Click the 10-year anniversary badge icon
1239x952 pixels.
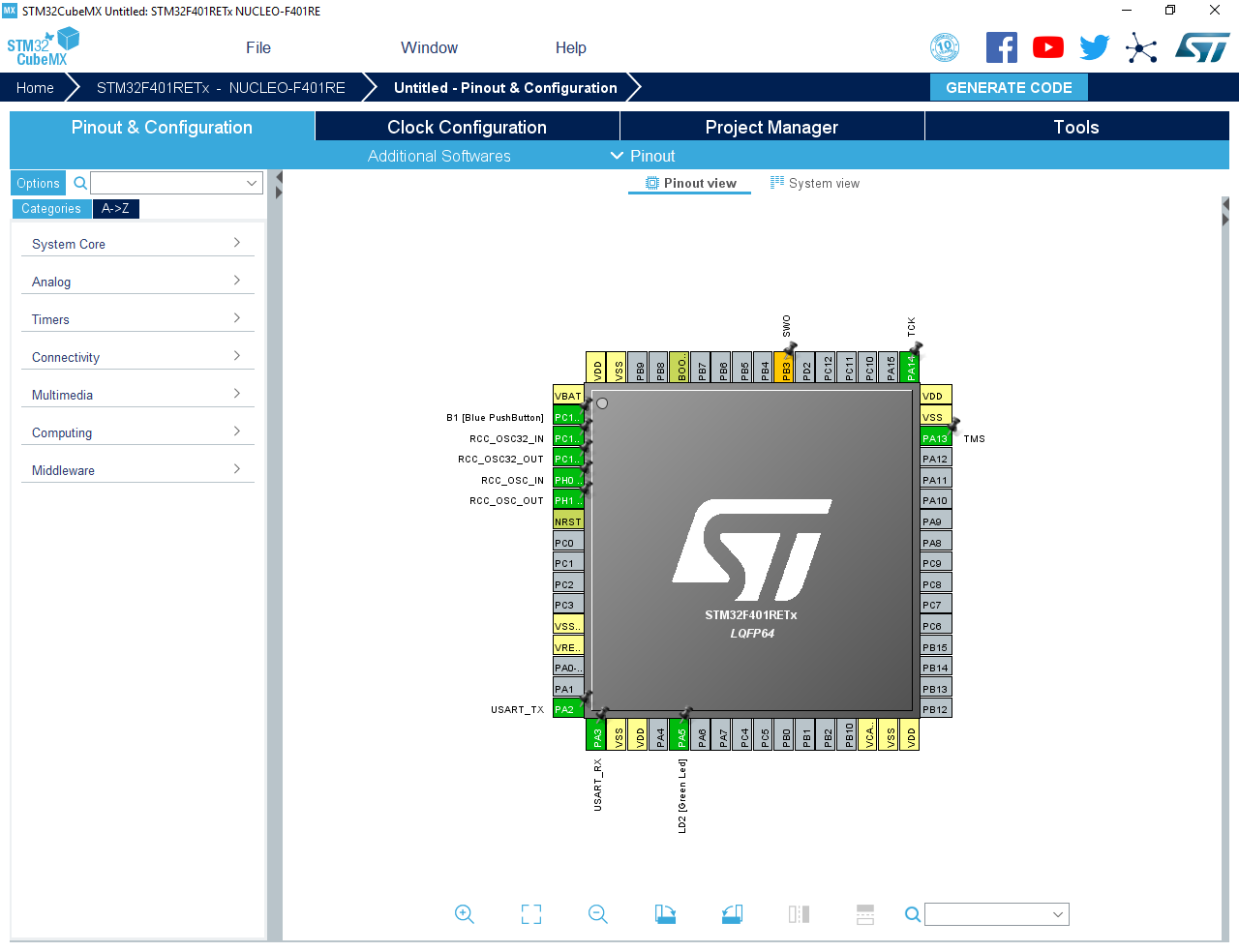tap(945, 47)
